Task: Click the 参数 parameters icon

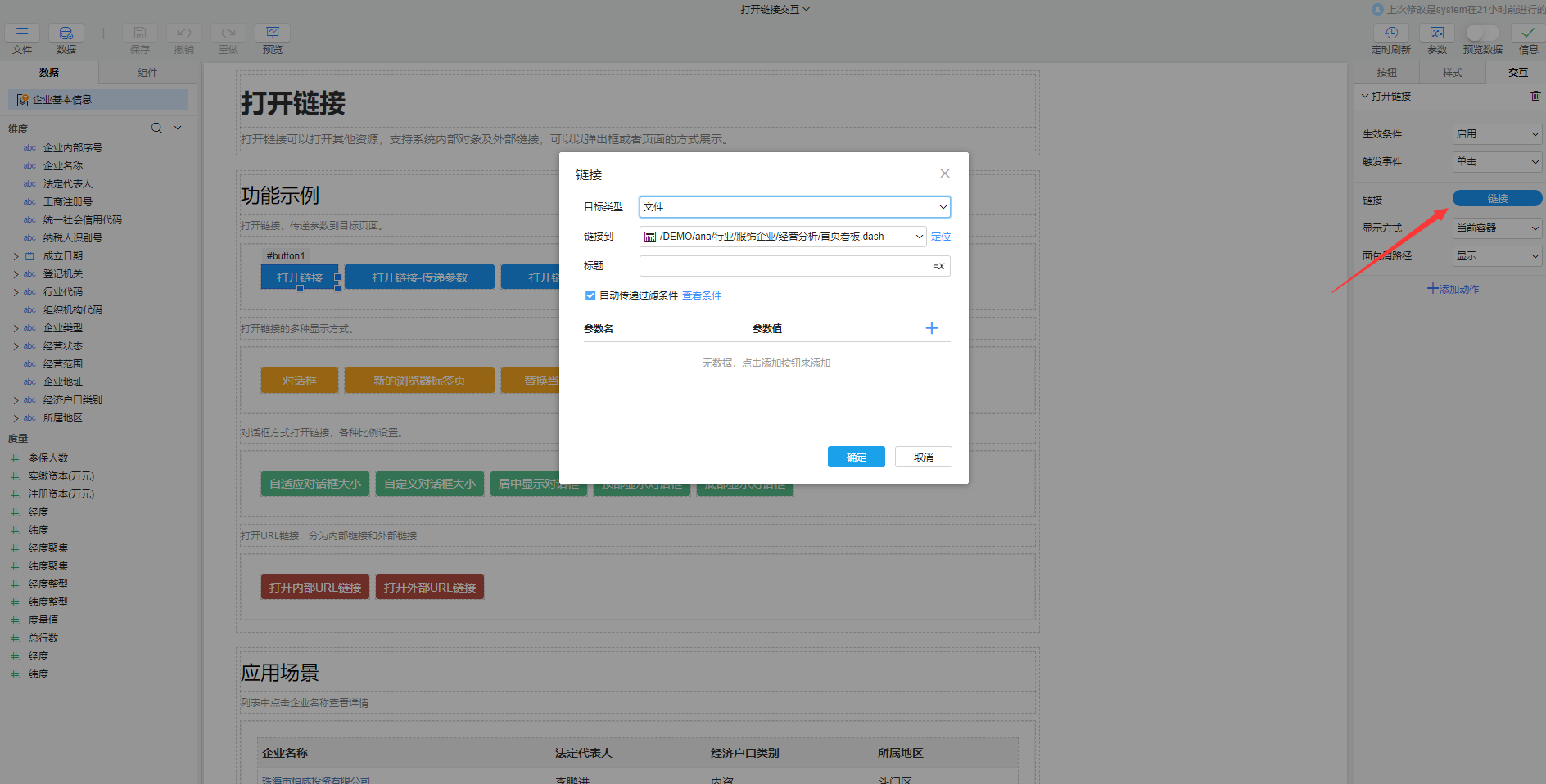Action: pos(1437,34)
